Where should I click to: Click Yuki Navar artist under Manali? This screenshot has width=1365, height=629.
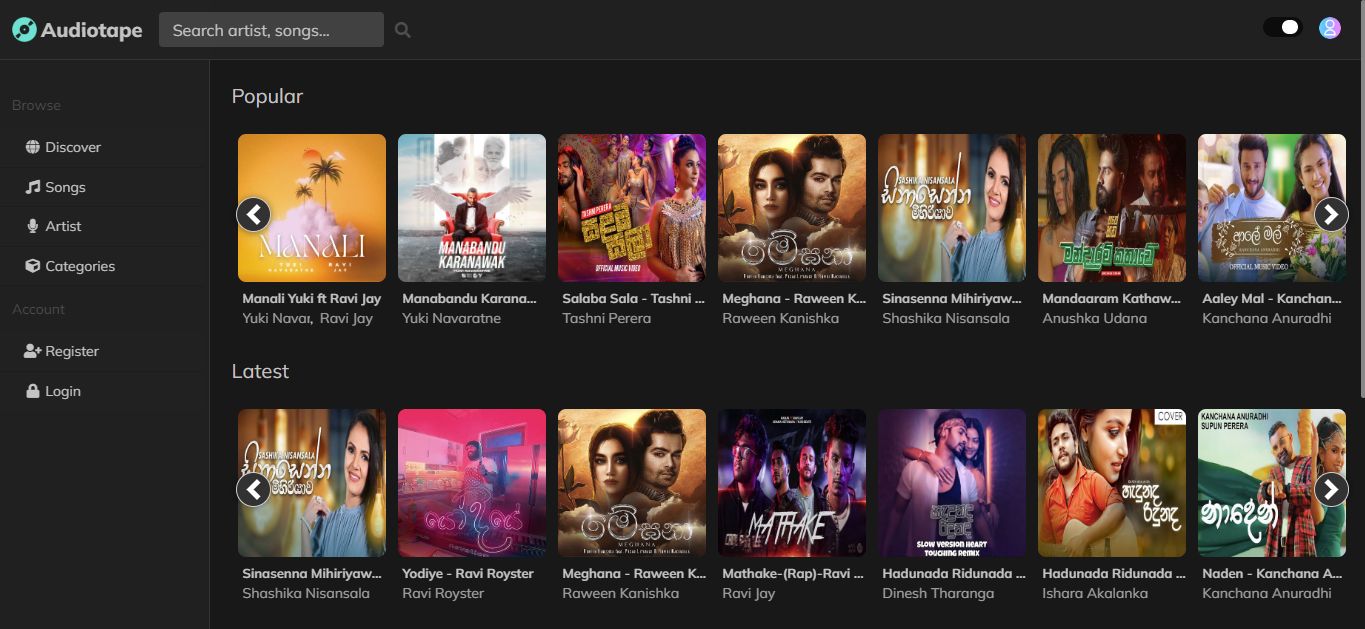(277, 318)
